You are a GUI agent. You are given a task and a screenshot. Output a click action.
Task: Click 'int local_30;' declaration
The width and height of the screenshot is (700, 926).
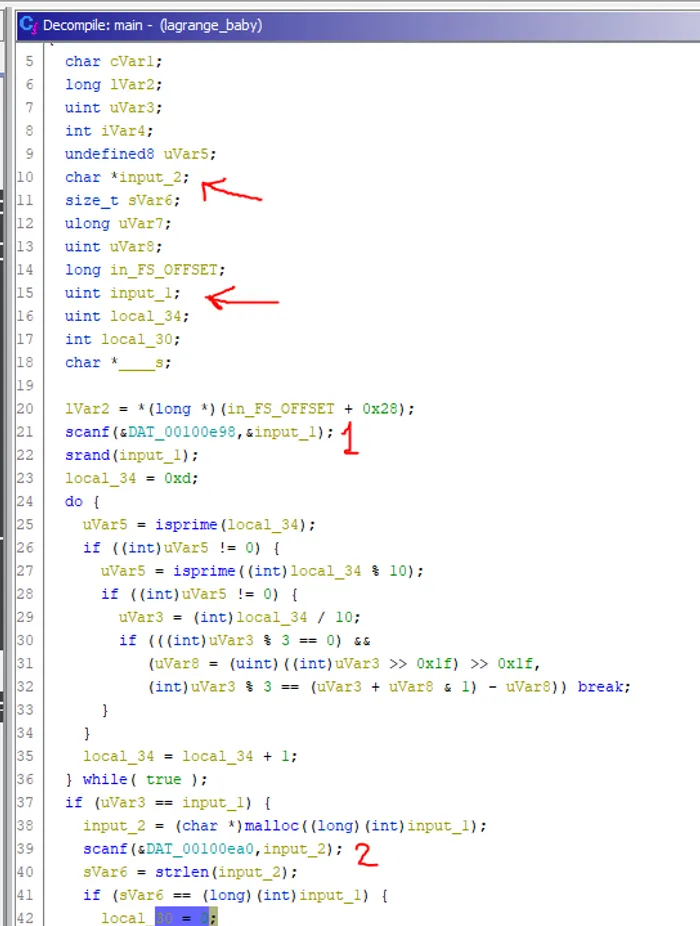tap(122, 339)
